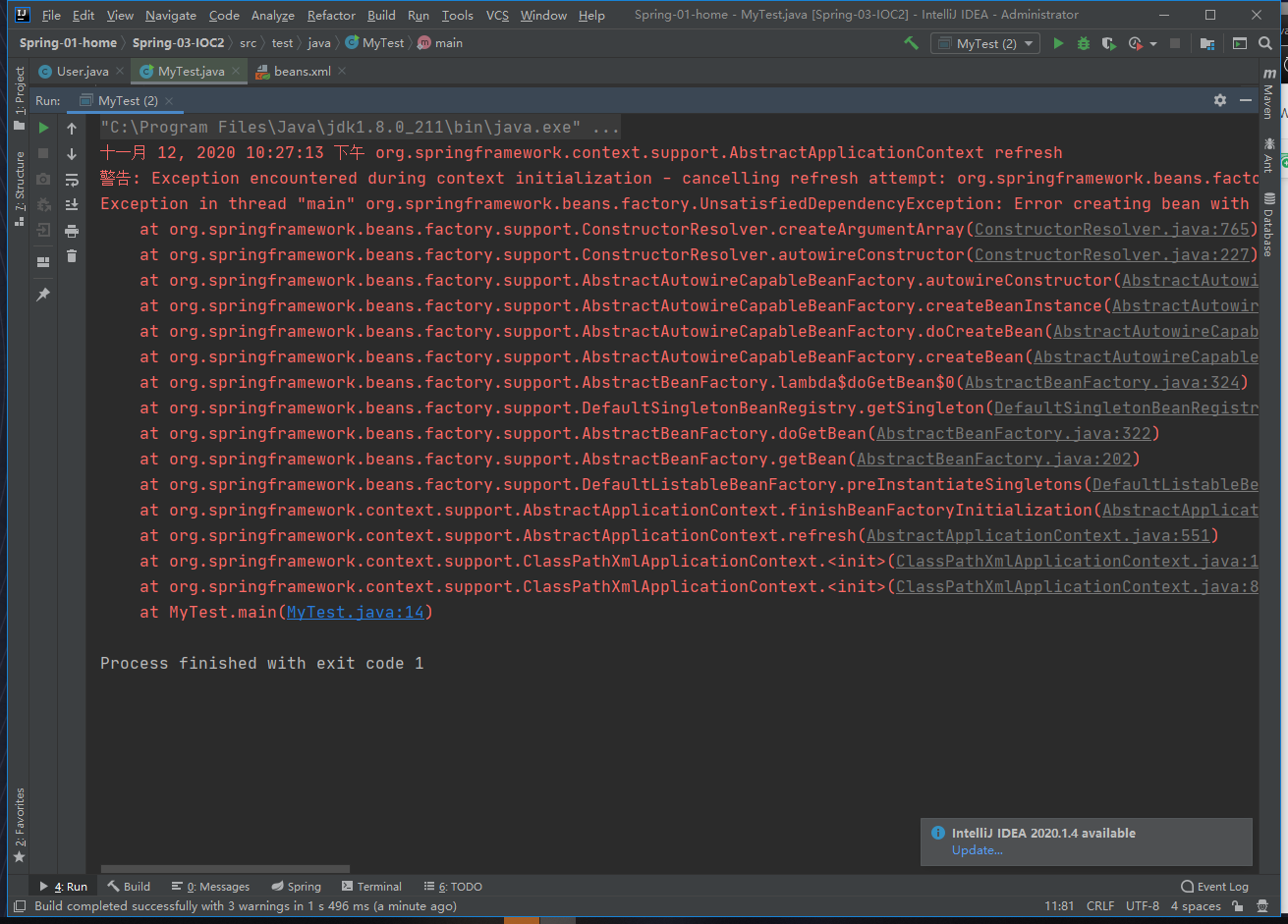Screen dimensions: 1288x924
Task: Open the MyTest.java:14 stack trace link
Action: coord(355,613)
